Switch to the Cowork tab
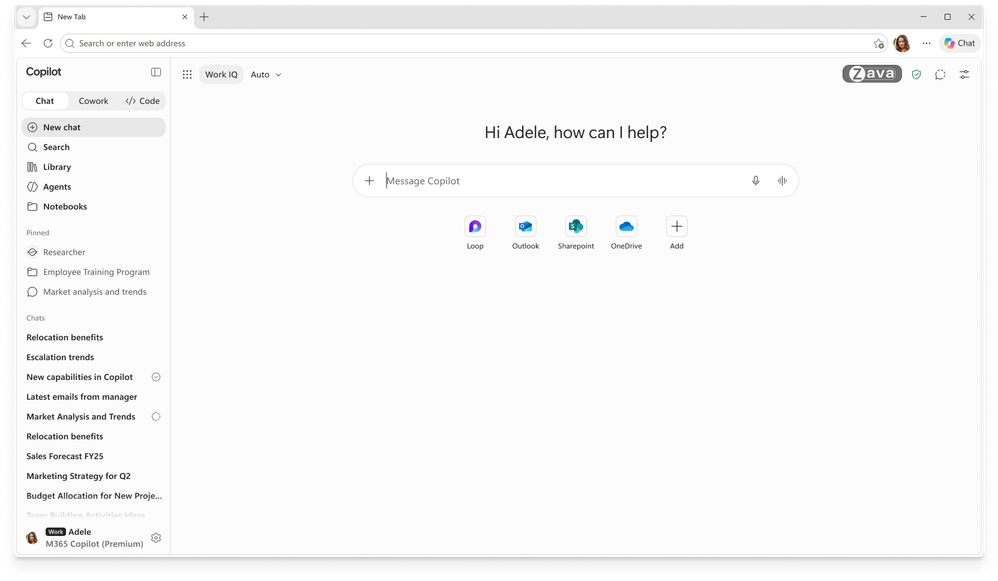The image size is (998, 581). (93, 101)
